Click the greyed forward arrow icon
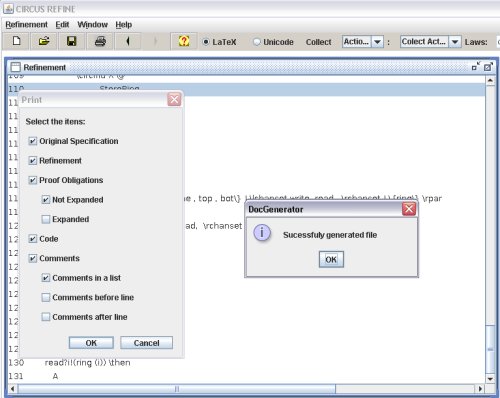 point(155,41)
